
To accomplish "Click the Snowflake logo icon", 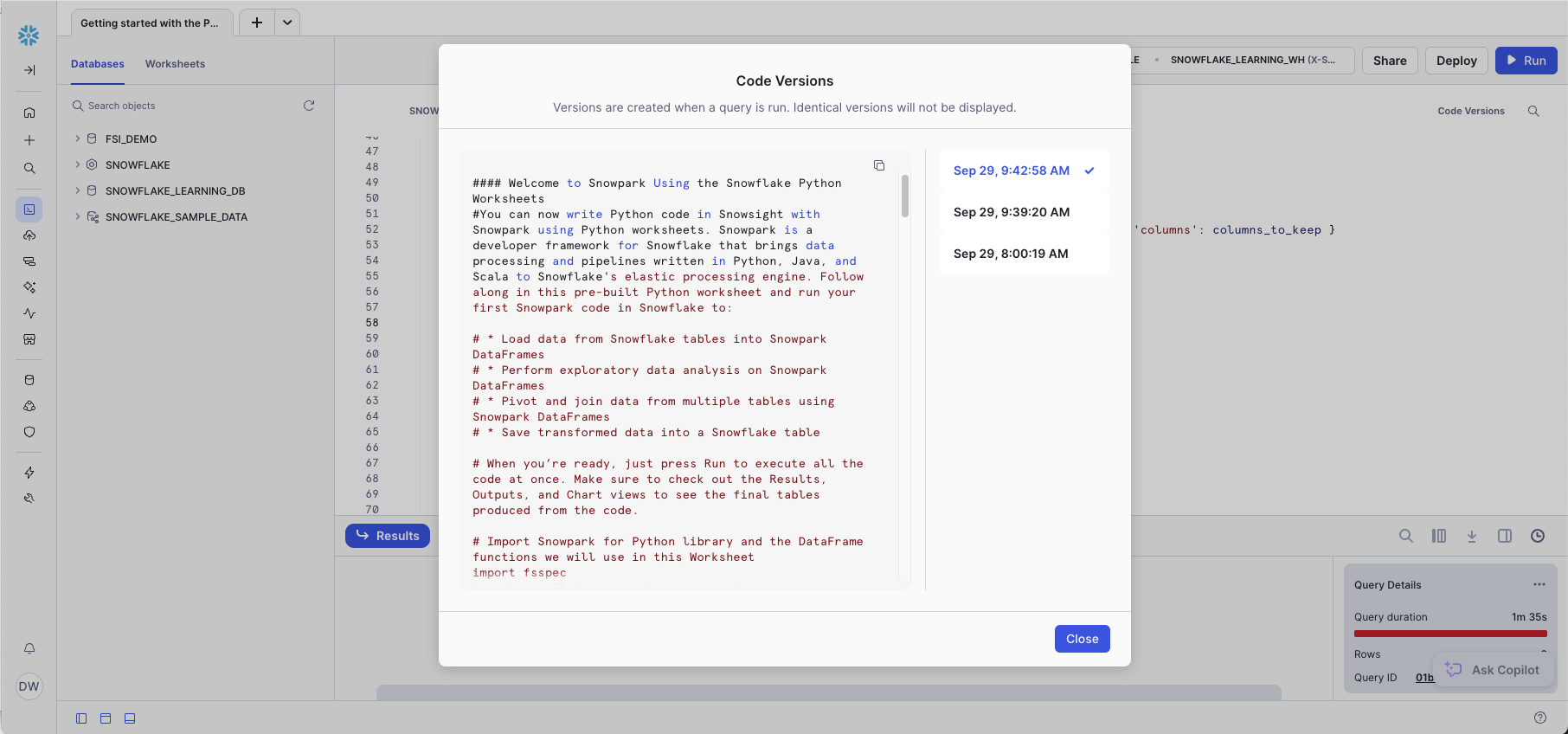I will [29, 35].
